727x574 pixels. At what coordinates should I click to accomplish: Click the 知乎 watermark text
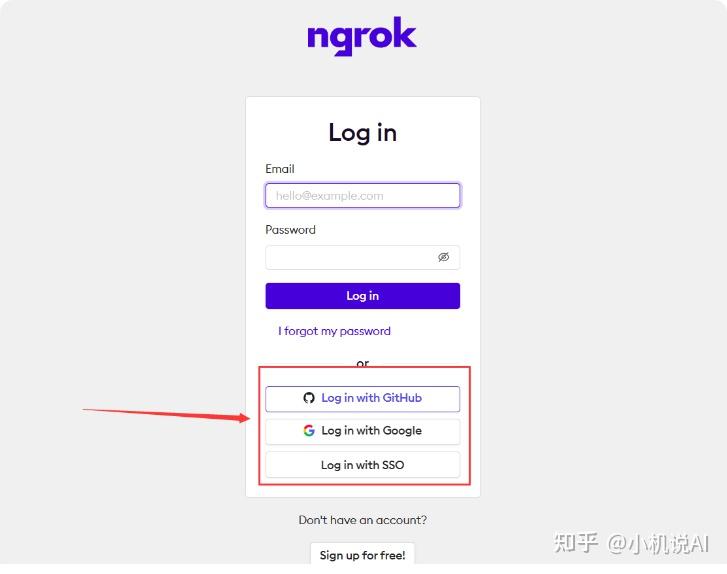pos(575,543)
